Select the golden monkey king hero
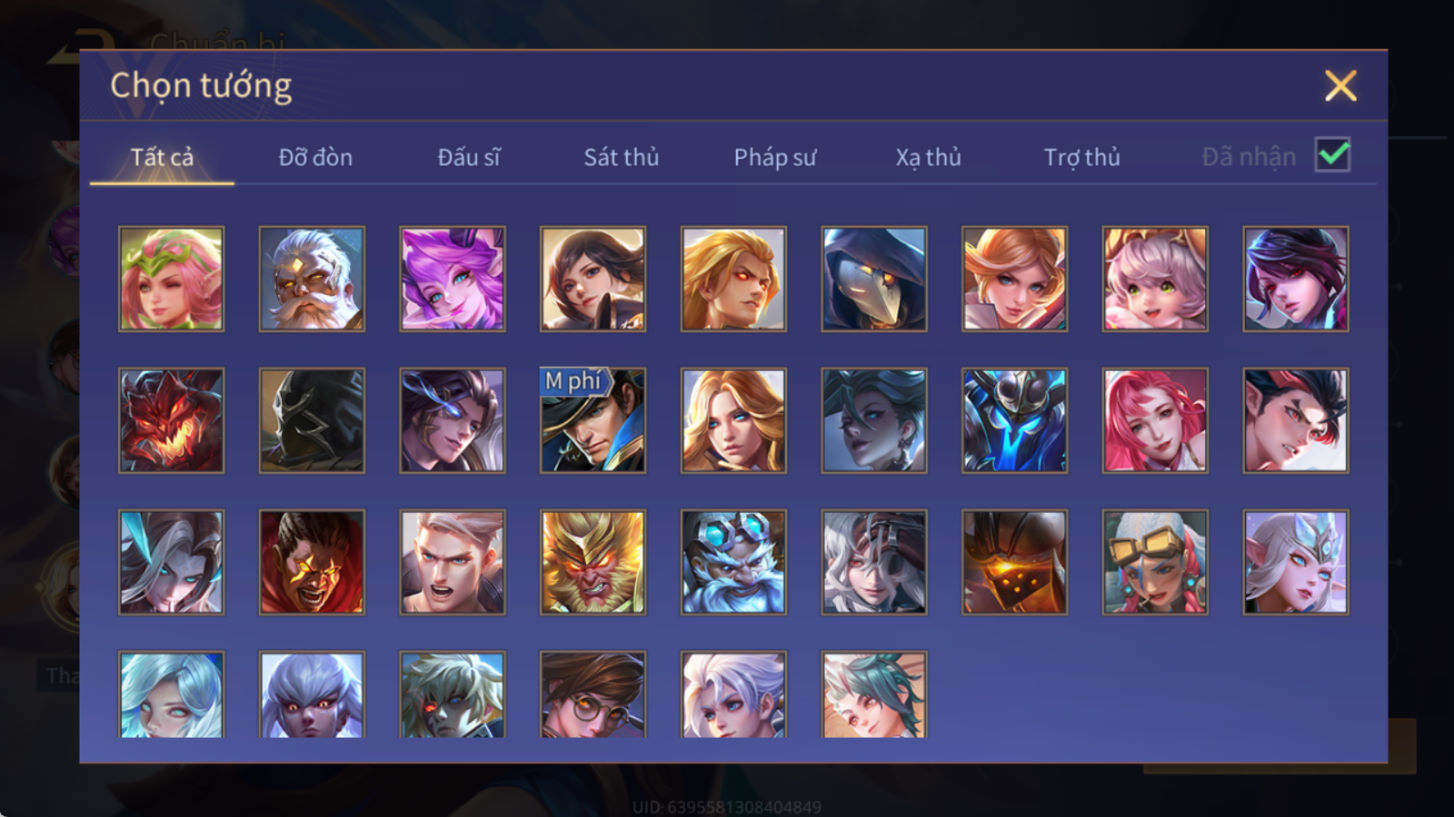The image size is (1454, 817). pyautogui.click(x=593, y=563)
